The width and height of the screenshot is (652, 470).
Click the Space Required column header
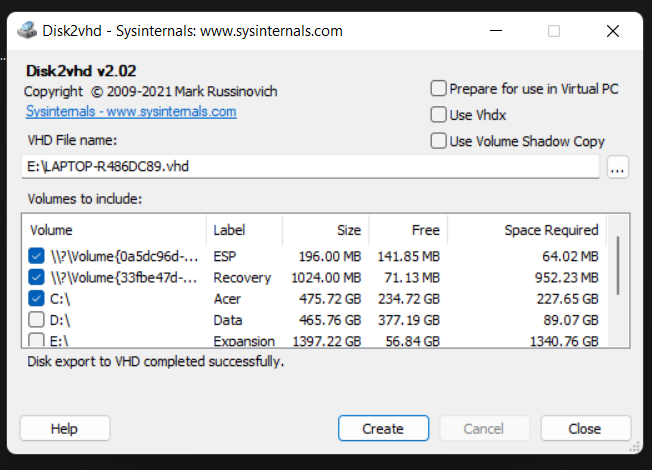[x=527, y=230]
